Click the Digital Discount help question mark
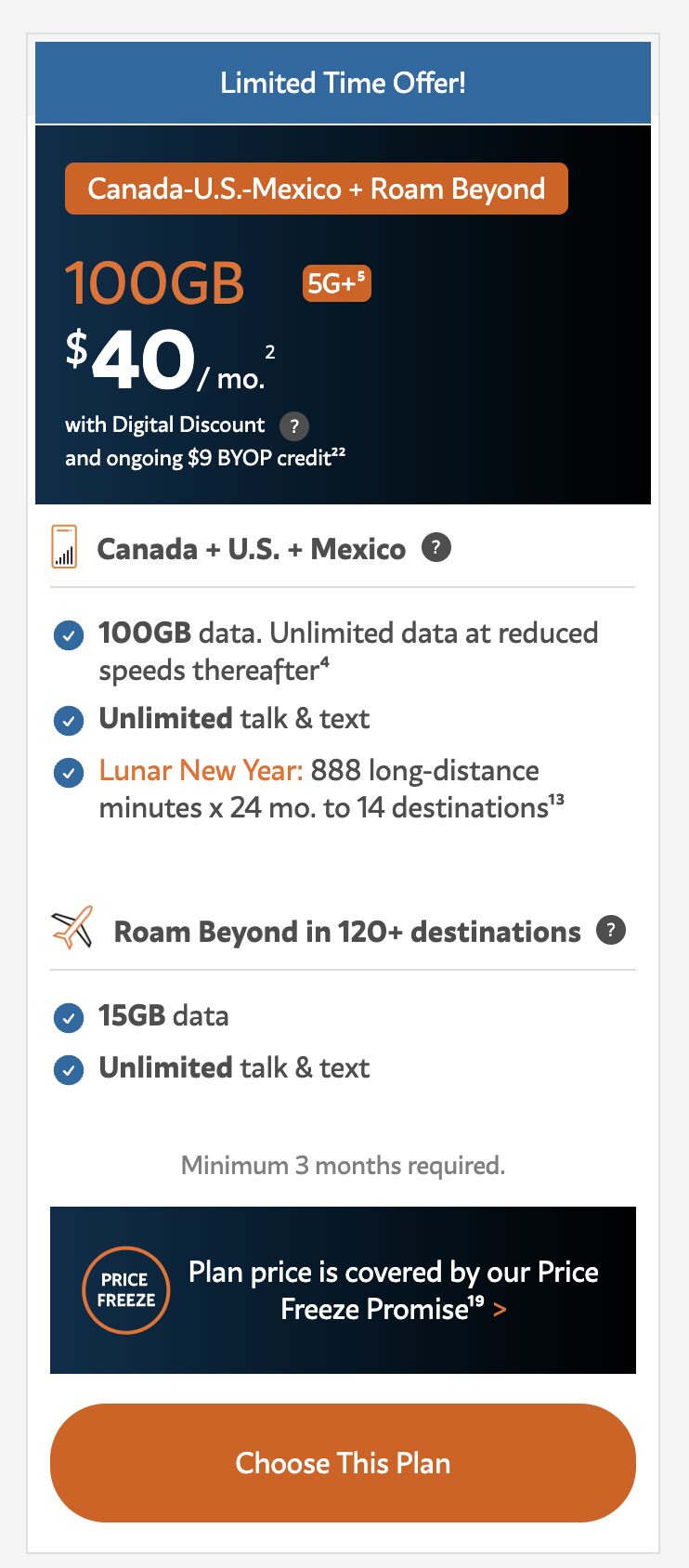 click(294, 425)
